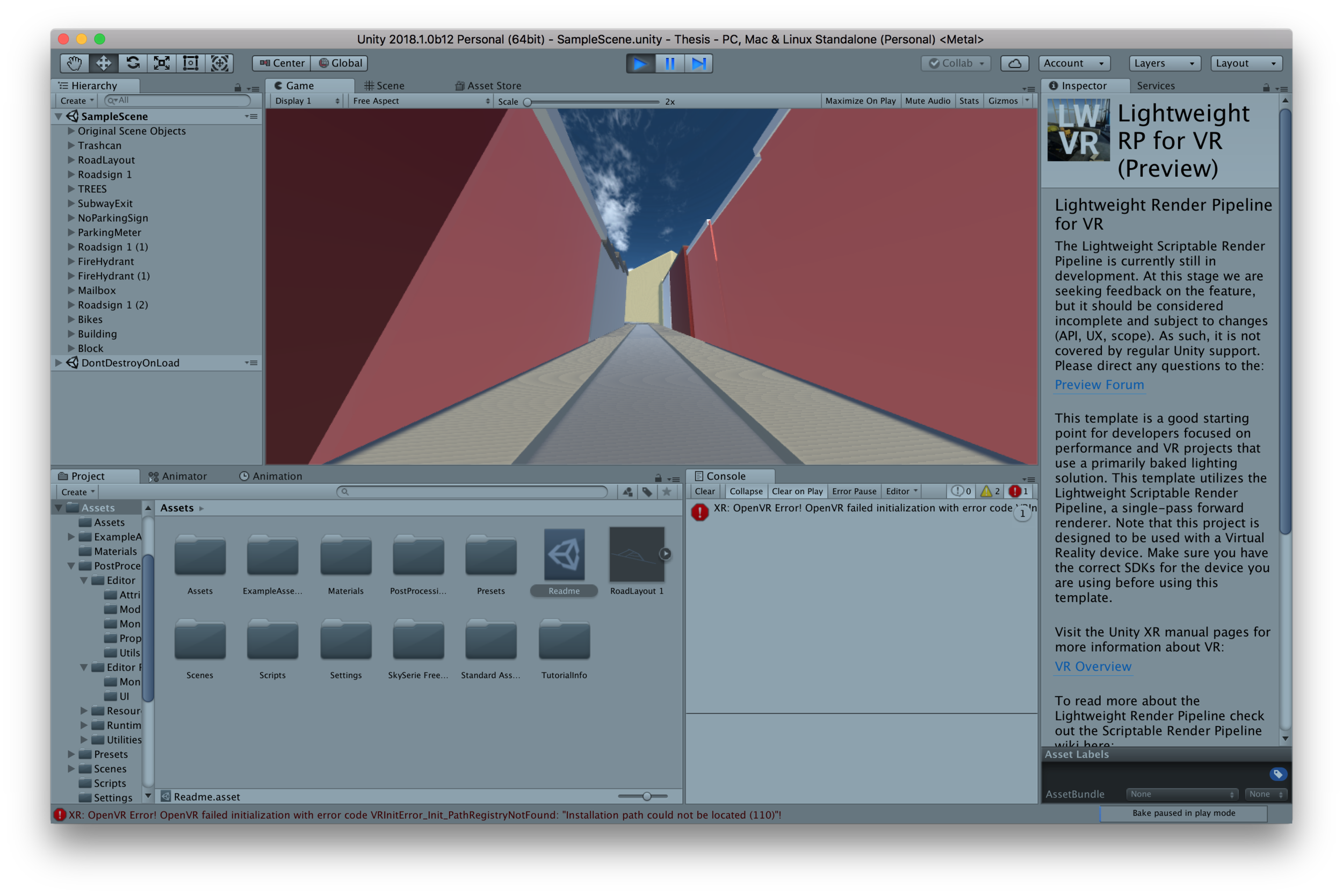Click the Project icon size slider

642,796
